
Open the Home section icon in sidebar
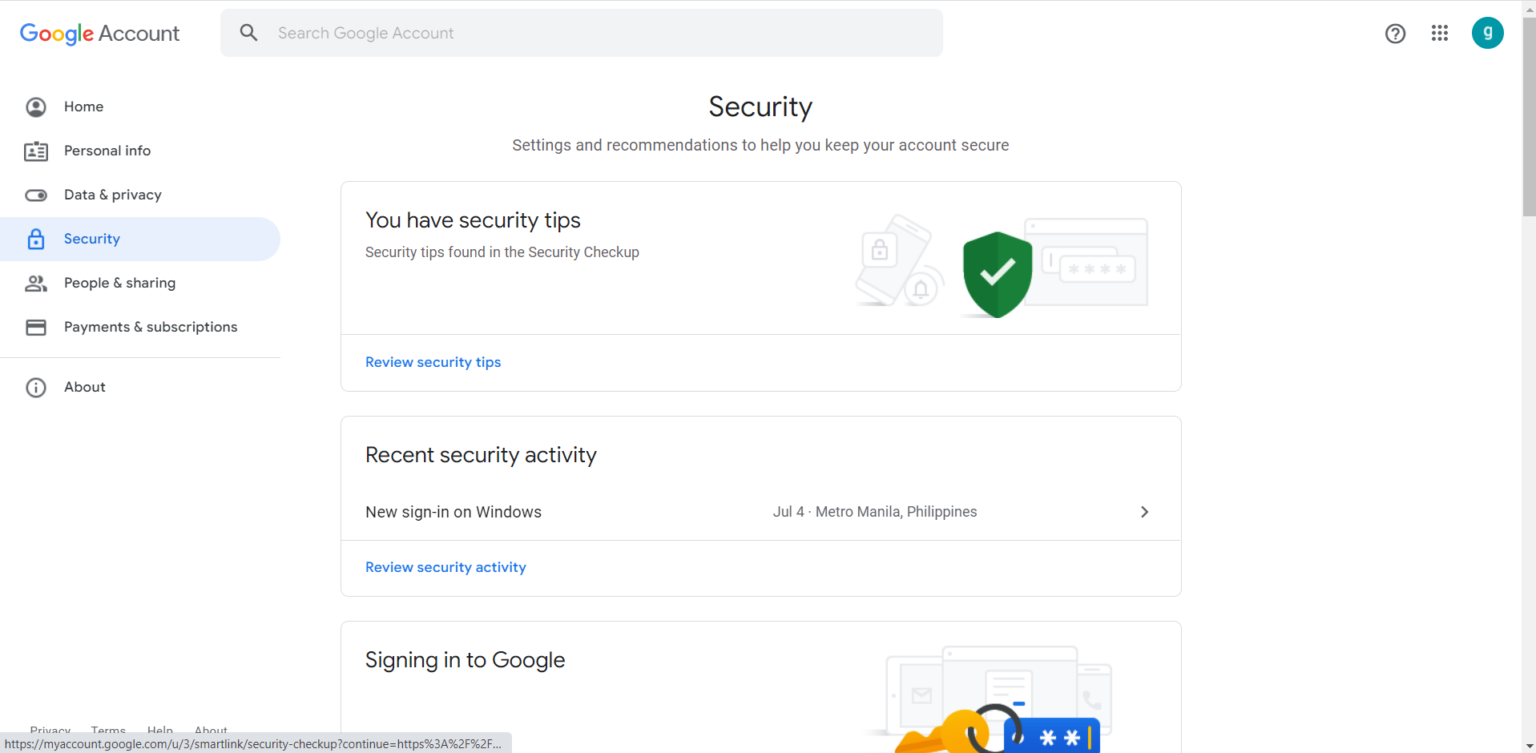(36, 106)
